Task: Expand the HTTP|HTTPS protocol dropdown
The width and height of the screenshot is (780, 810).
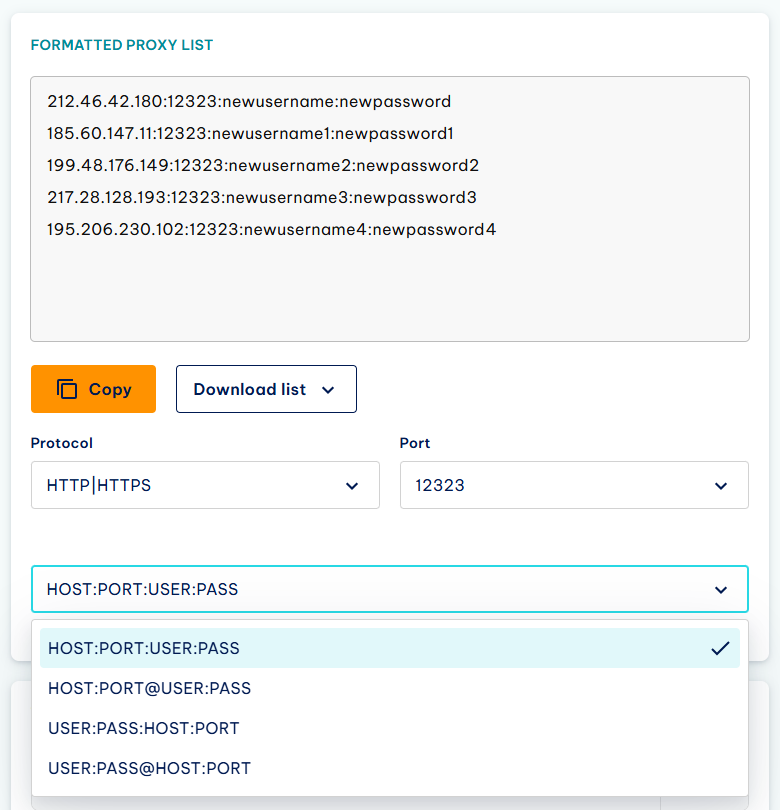Action: coord(205,485)
